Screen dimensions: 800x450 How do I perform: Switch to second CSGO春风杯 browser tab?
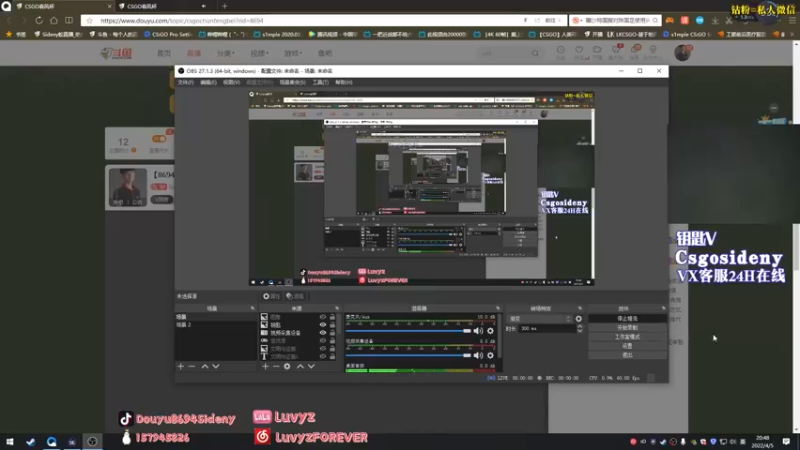(x=161, y=6)
